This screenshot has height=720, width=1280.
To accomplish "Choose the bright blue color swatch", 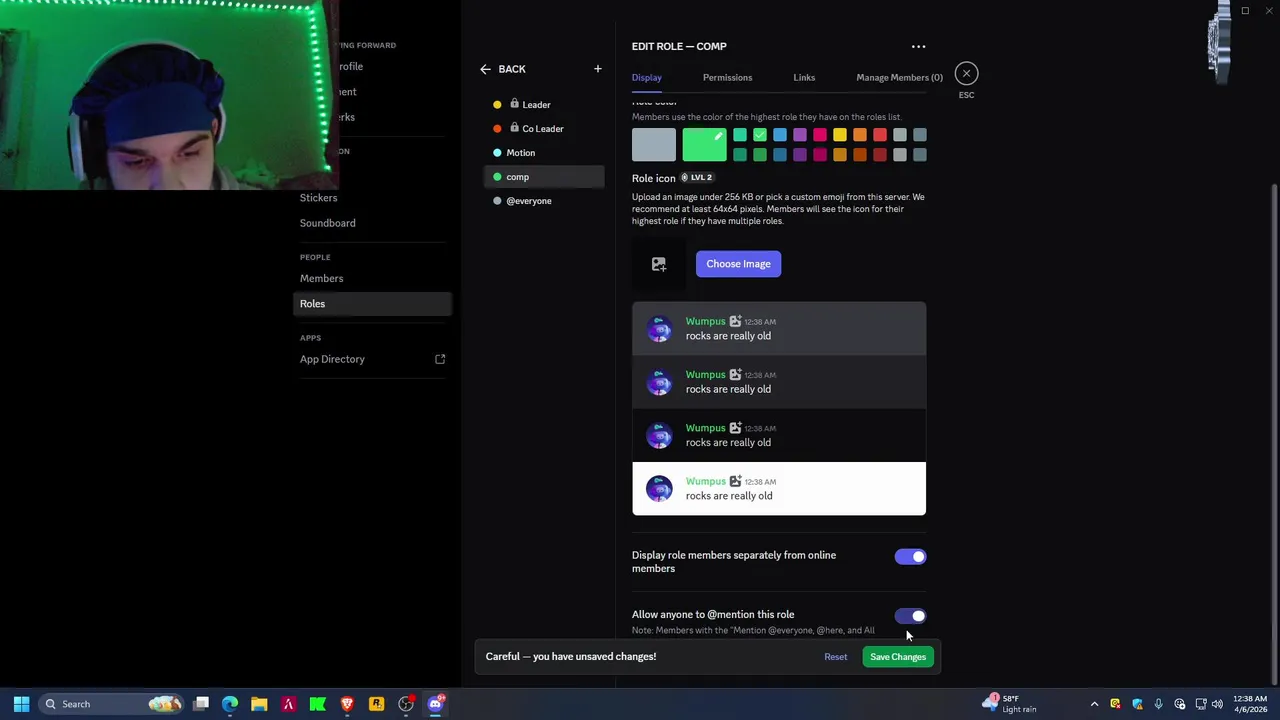I will [780, 135].
